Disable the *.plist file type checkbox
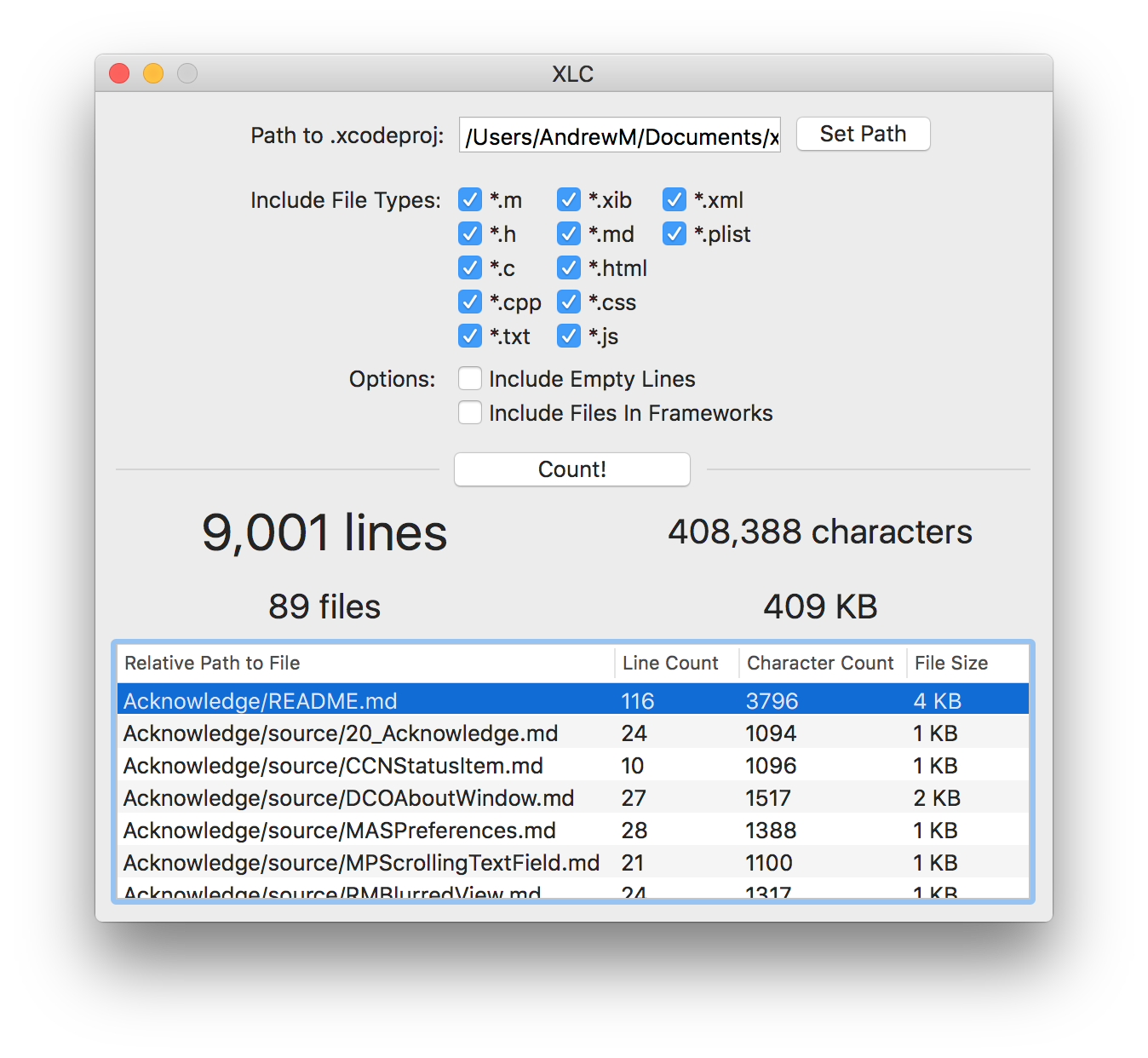 click(x=674, y=233)
